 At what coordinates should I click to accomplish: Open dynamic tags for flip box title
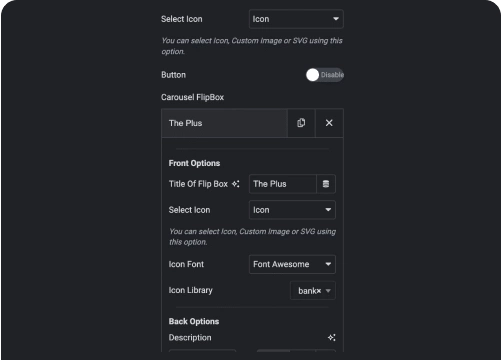(x=326, y=184)
